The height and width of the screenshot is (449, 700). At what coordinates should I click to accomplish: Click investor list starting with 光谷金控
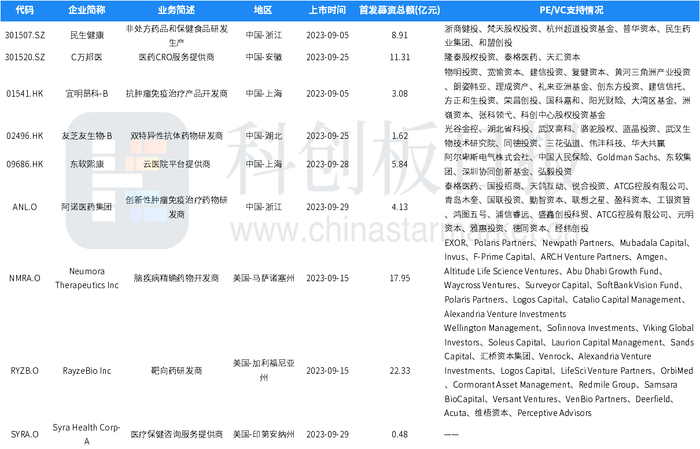pyautogui.click(x=567, y=136)
